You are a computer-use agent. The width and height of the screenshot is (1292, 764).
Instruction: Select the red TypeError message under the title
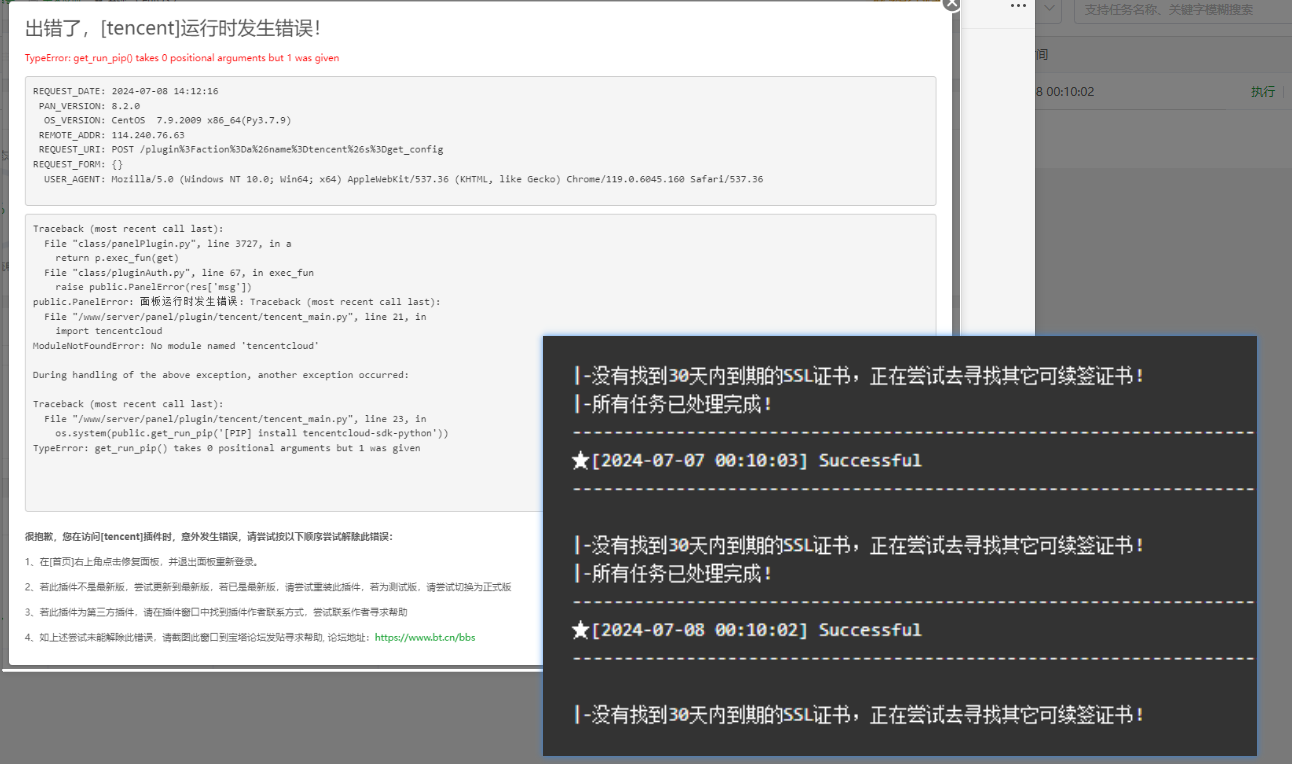point(182,58)
